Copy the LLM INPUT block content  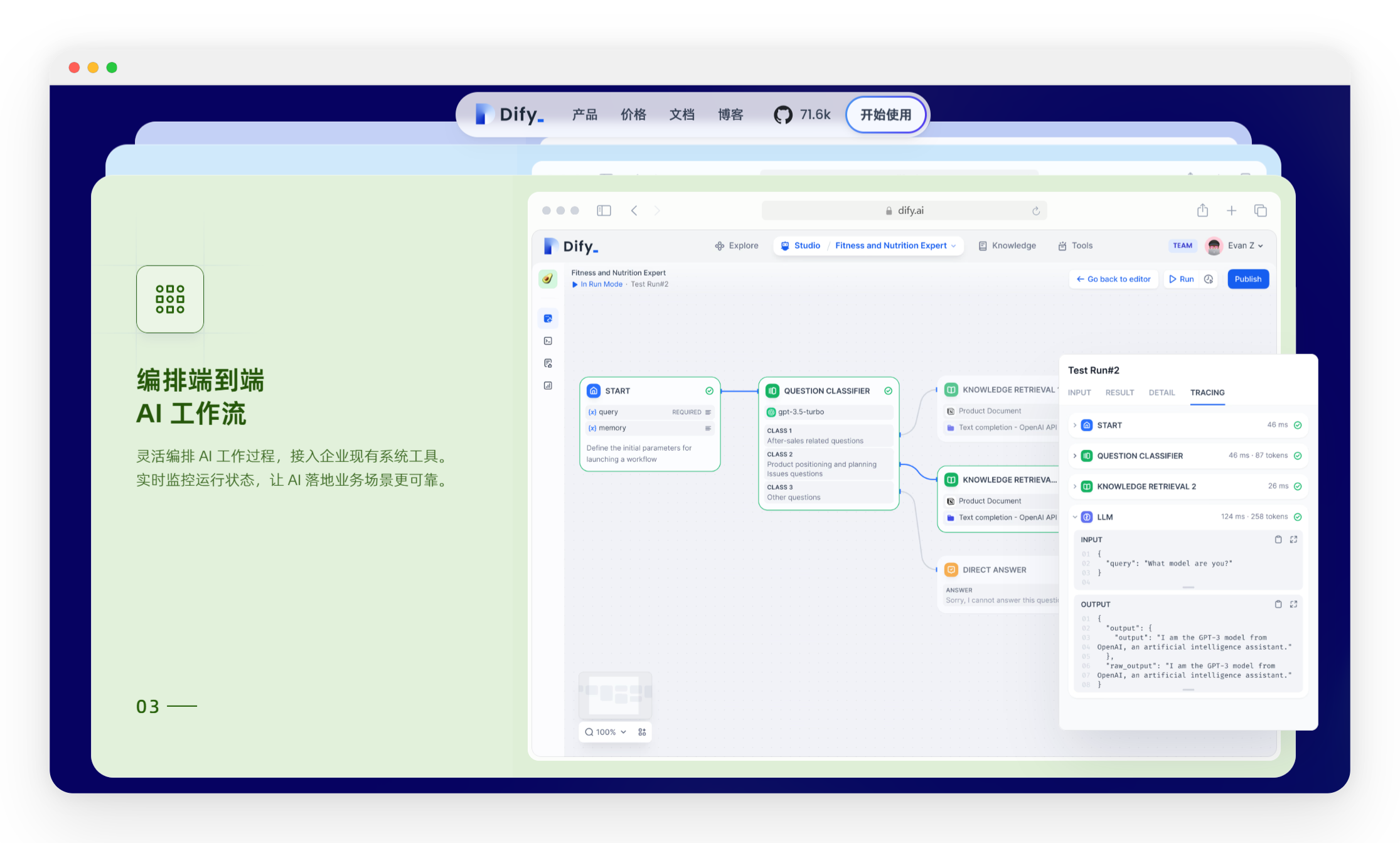(1278, 540)
